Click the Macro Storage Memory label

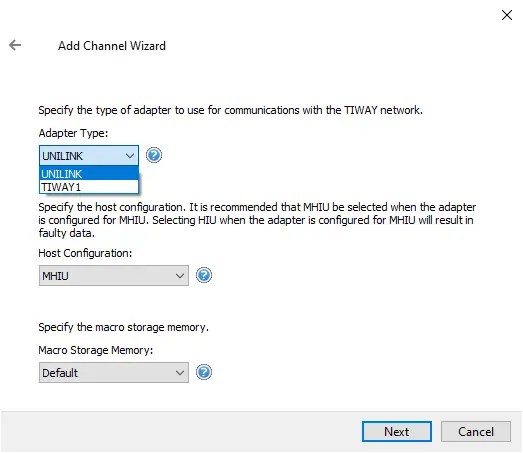coord(96,350)
